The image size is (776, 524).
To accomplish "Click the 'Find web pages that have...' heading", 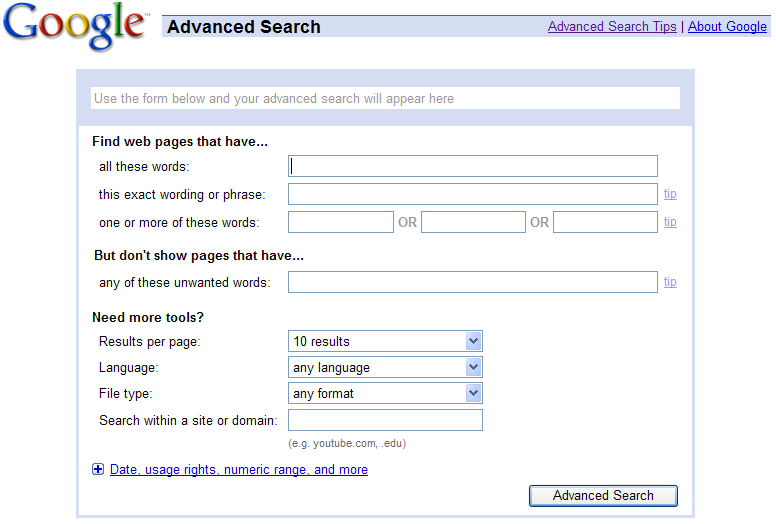I will click(x=180, y=142).
